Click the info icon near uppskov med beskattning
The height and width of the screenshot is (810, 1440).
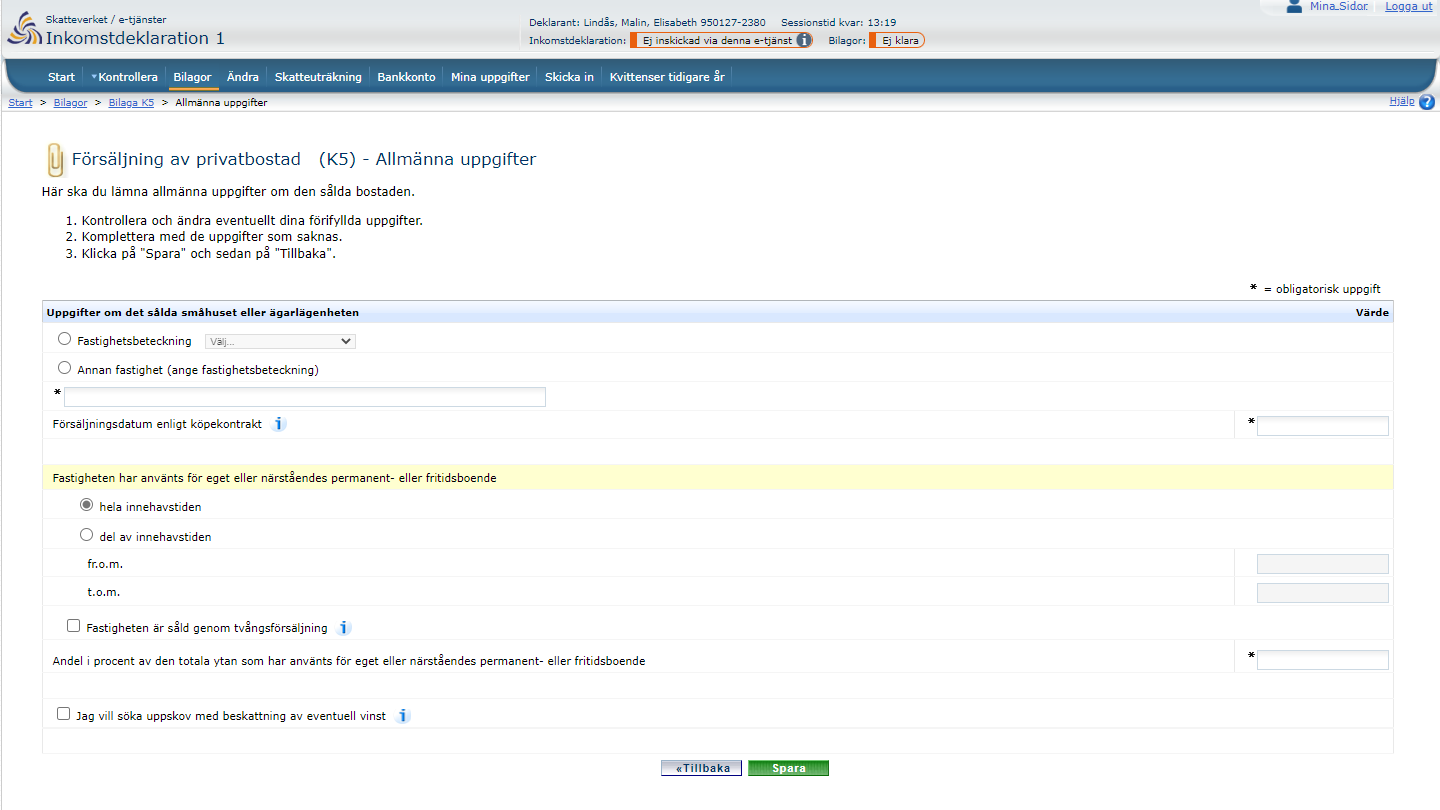403,716
